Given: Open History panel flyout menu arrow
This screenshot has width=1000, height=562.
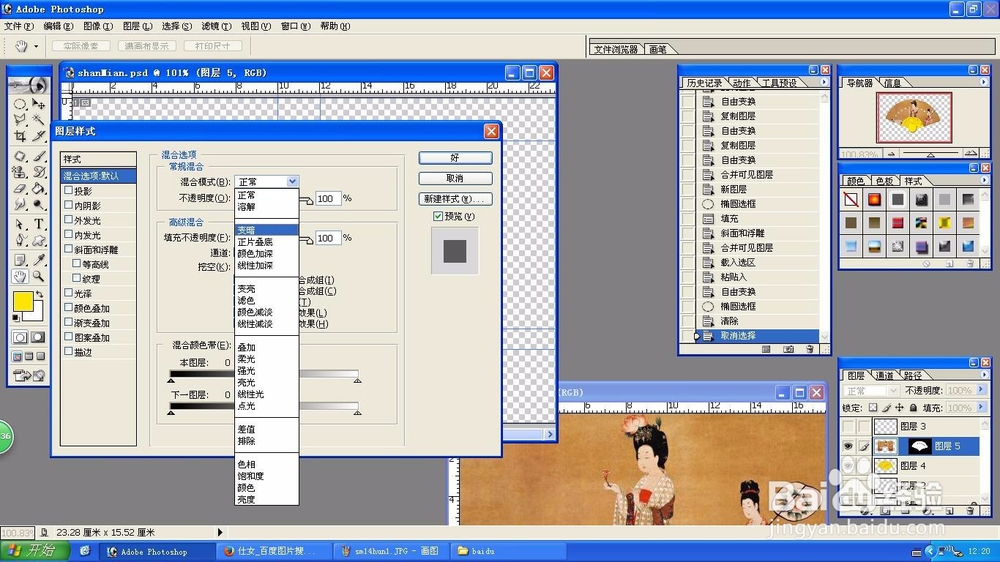Looking at the screenshot, I should click(824, 82).
